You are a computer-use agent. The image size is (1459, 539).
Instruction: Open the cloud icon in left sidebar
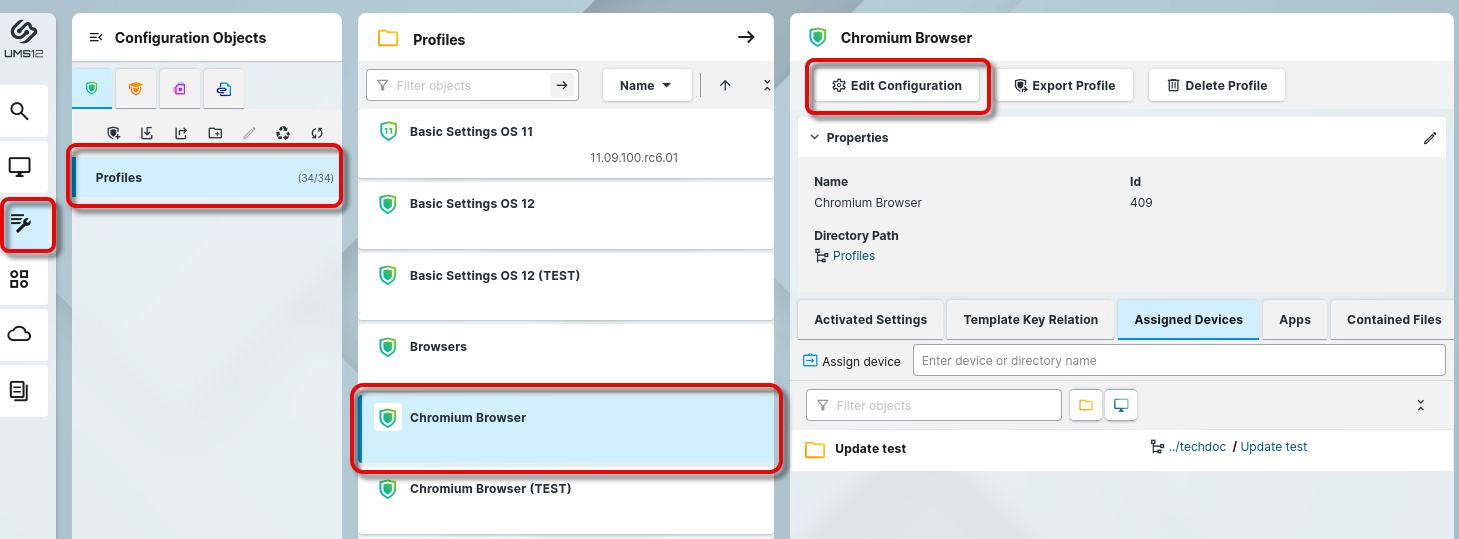coord(20,334)
